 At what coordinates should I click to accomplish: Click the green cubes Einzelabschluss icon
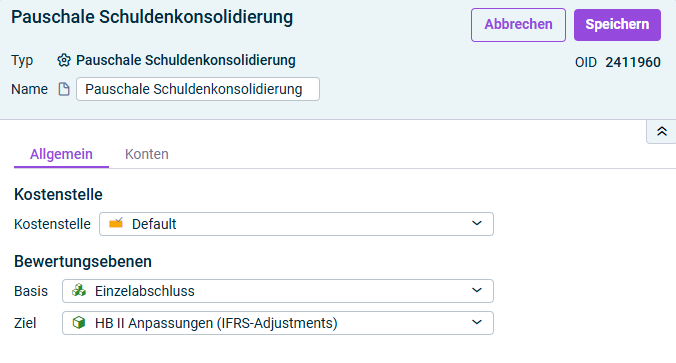pyautogui.click(x=79, y=291)
